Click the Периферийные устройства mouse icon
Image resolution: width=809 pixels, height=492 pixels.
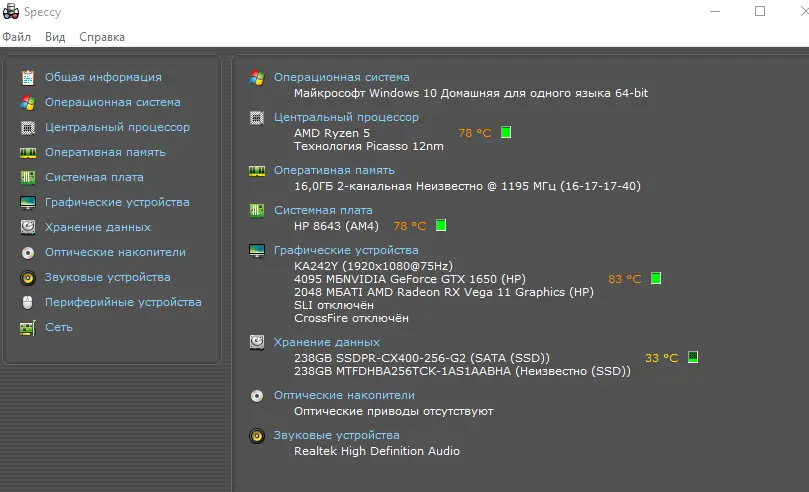point(28,302)
